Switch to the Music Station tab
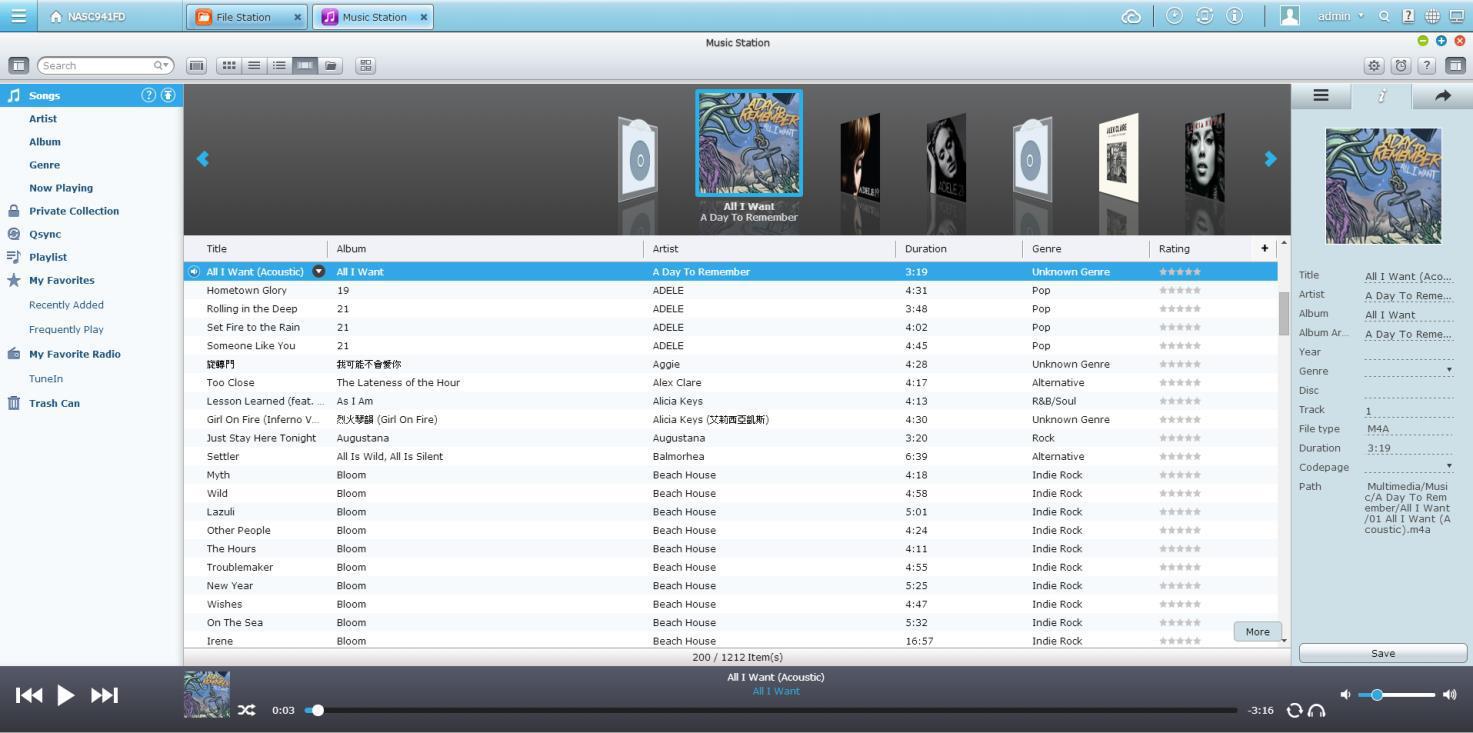Viewport: 1473px width, 733px height. coord(374,17)
